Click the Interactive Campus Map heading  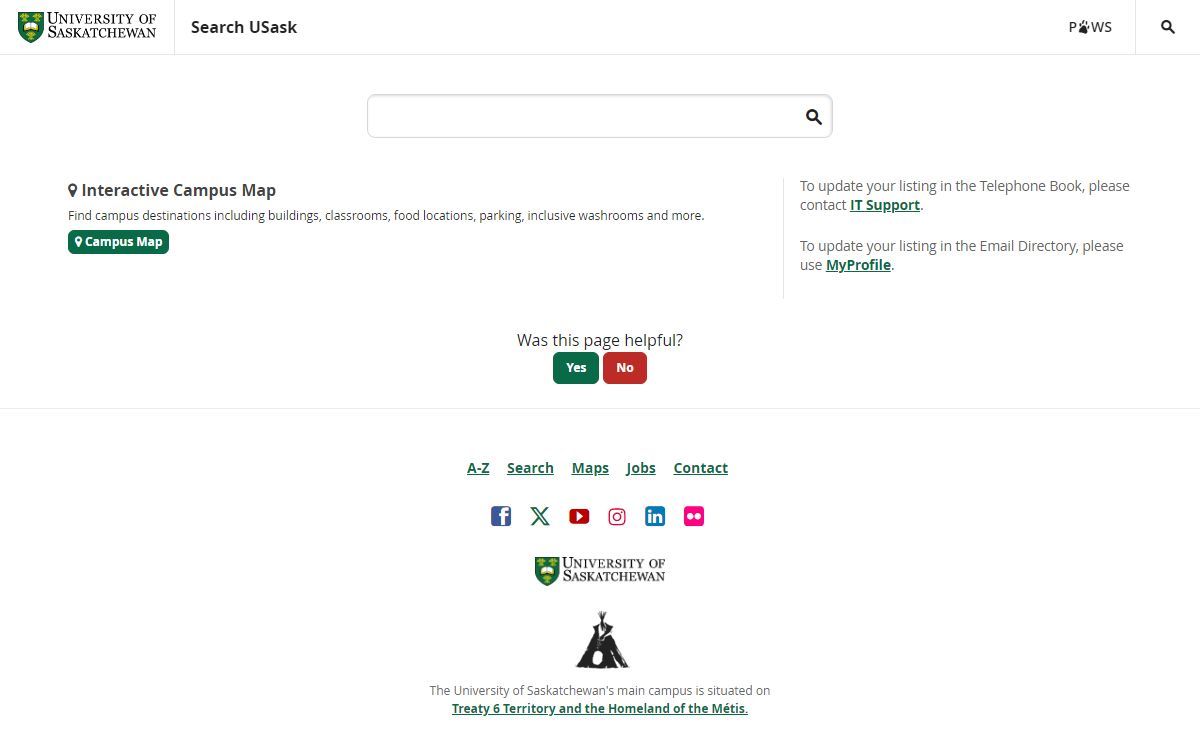172,190
